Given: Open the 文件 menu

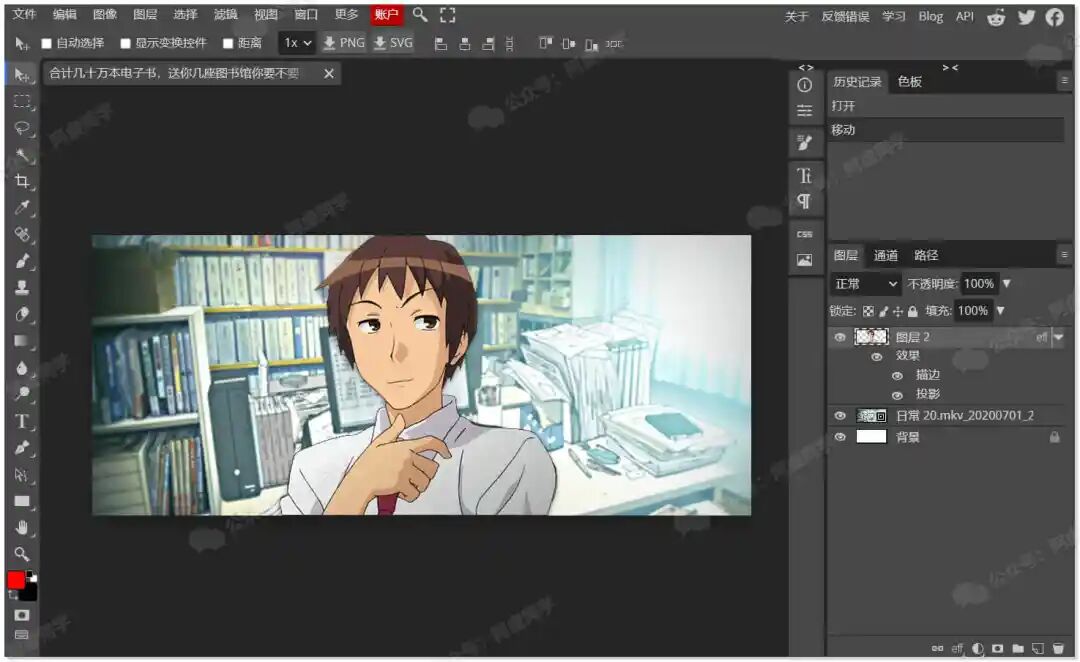Looking at the screenshot, I should (x=24, y=14).
